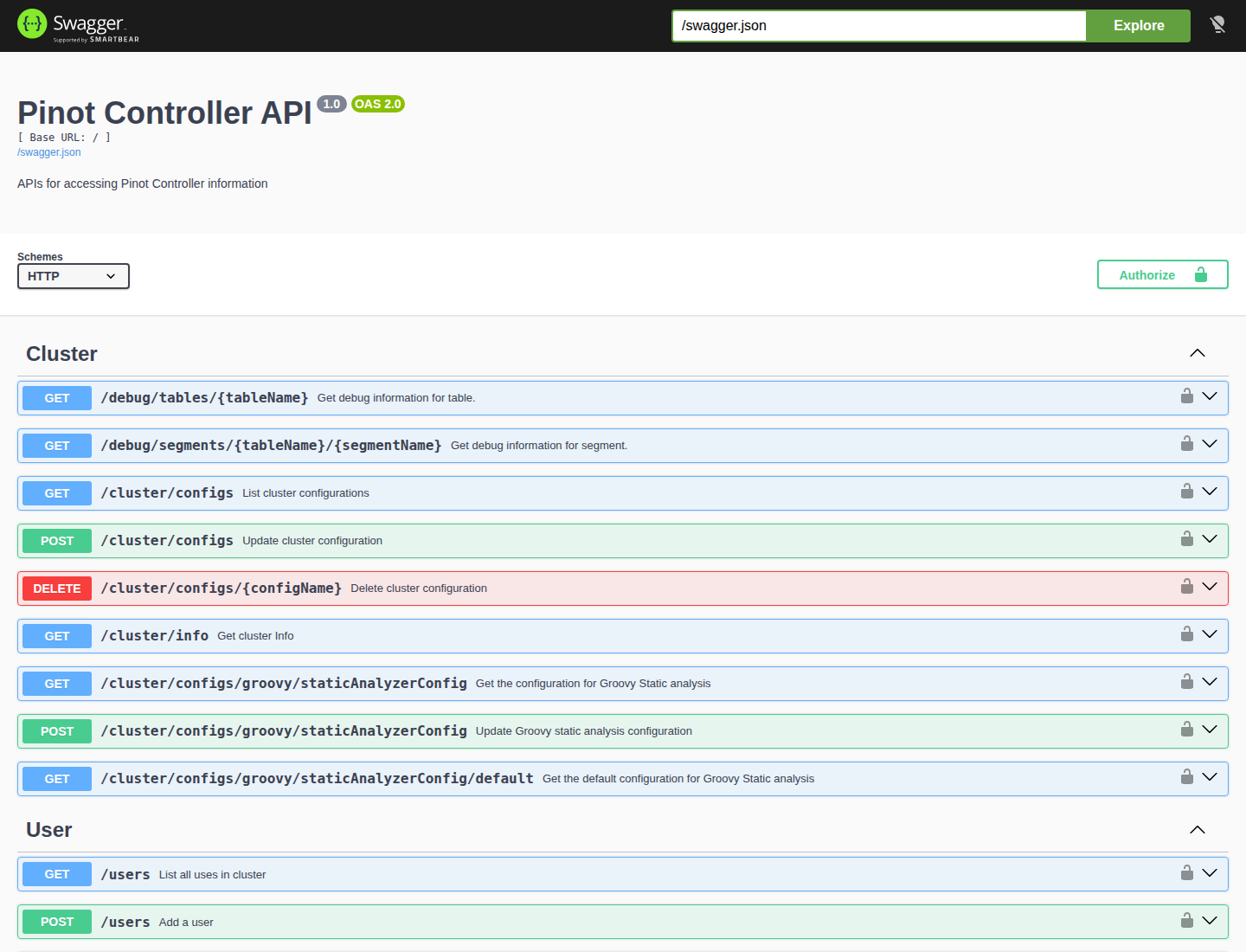Click the /swagger.json URL input field
The height and width of the screenshot is (952, 1246).
[879, 26]
